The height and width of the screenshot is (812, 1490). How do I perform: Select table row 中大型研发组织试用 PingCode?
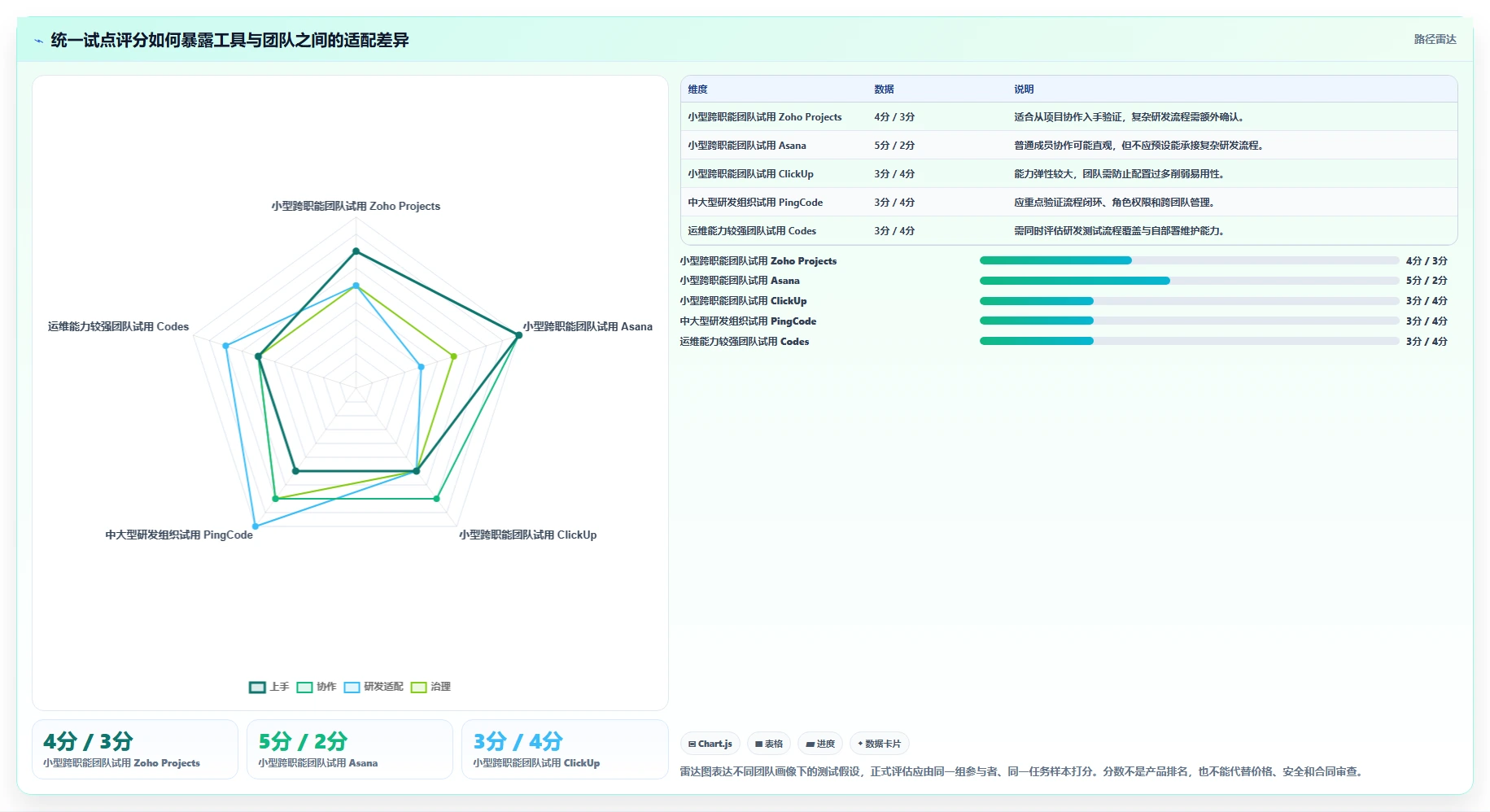1068,203
